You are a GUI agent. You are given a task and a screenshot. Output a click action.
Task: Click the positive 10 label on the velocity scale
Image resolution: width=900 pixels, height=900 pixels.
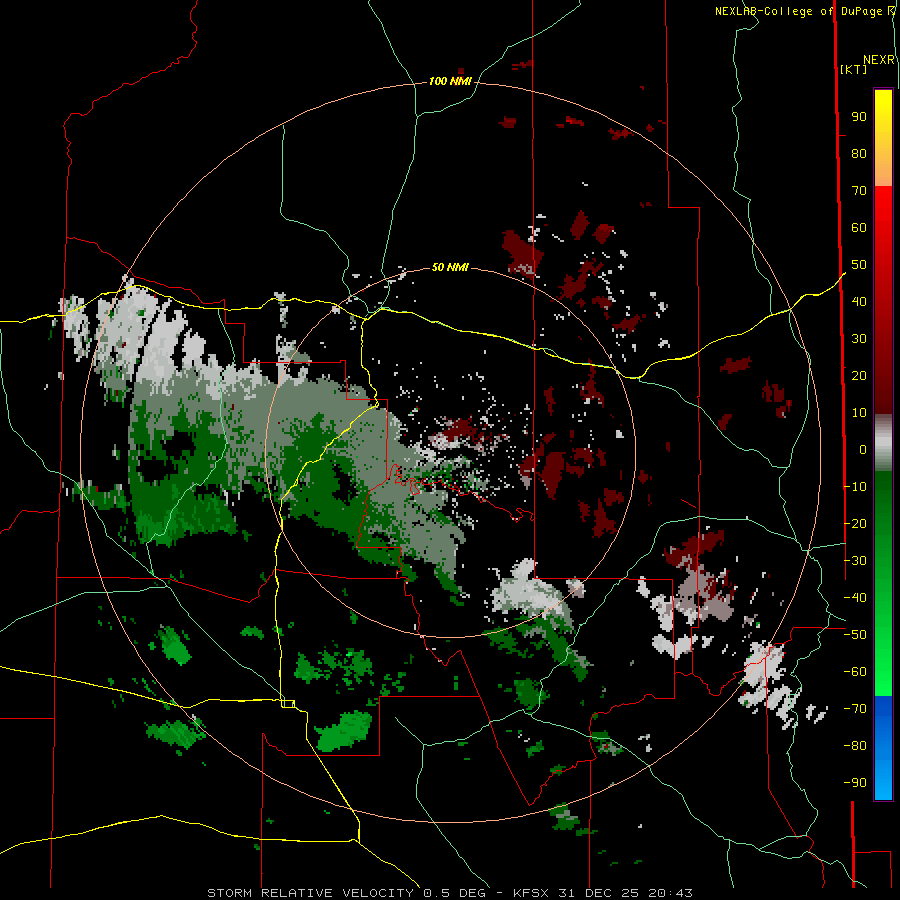coord(859,413)
